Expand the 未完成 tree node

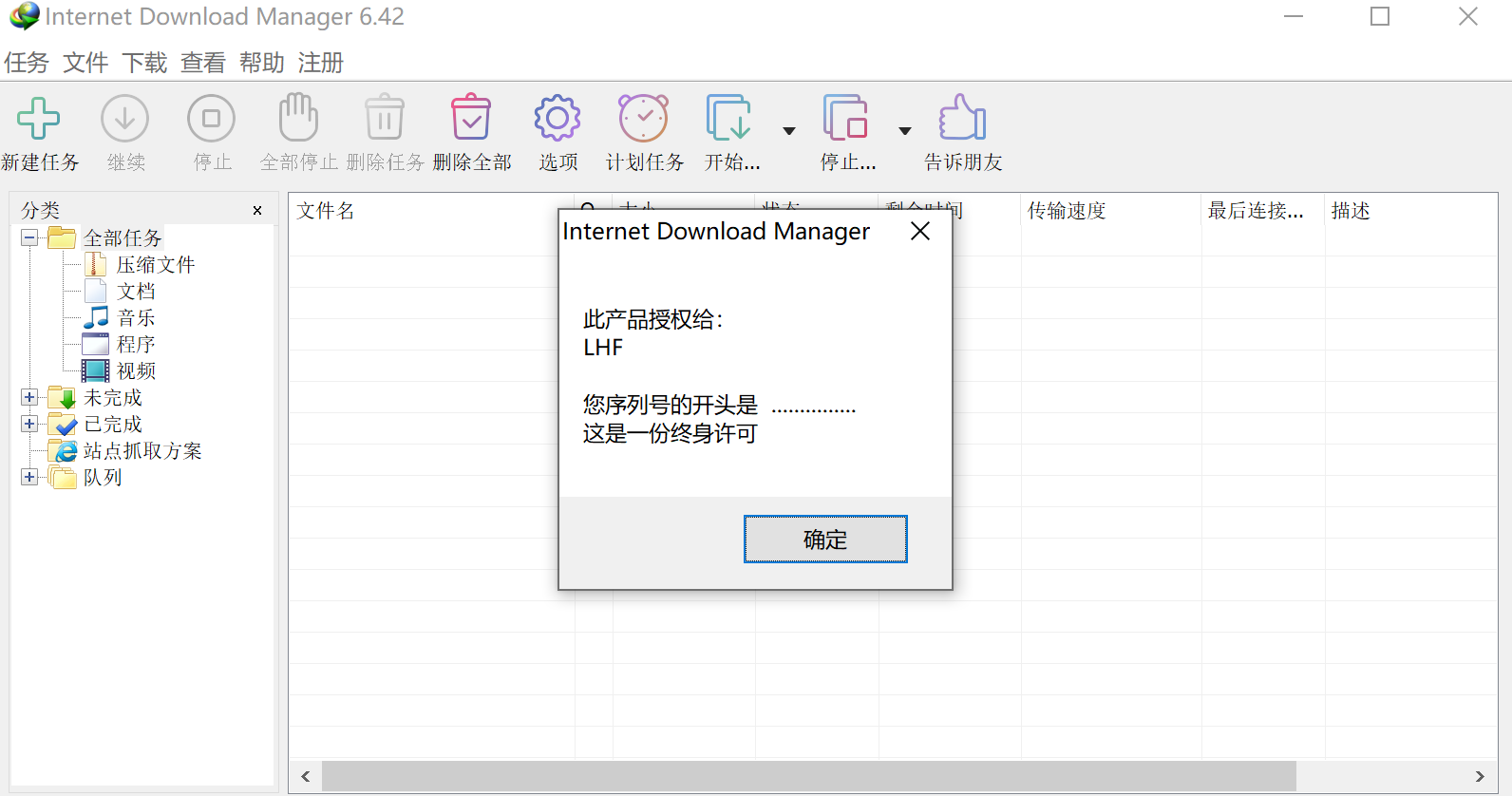pyautogui.click(x=29, y=397)
